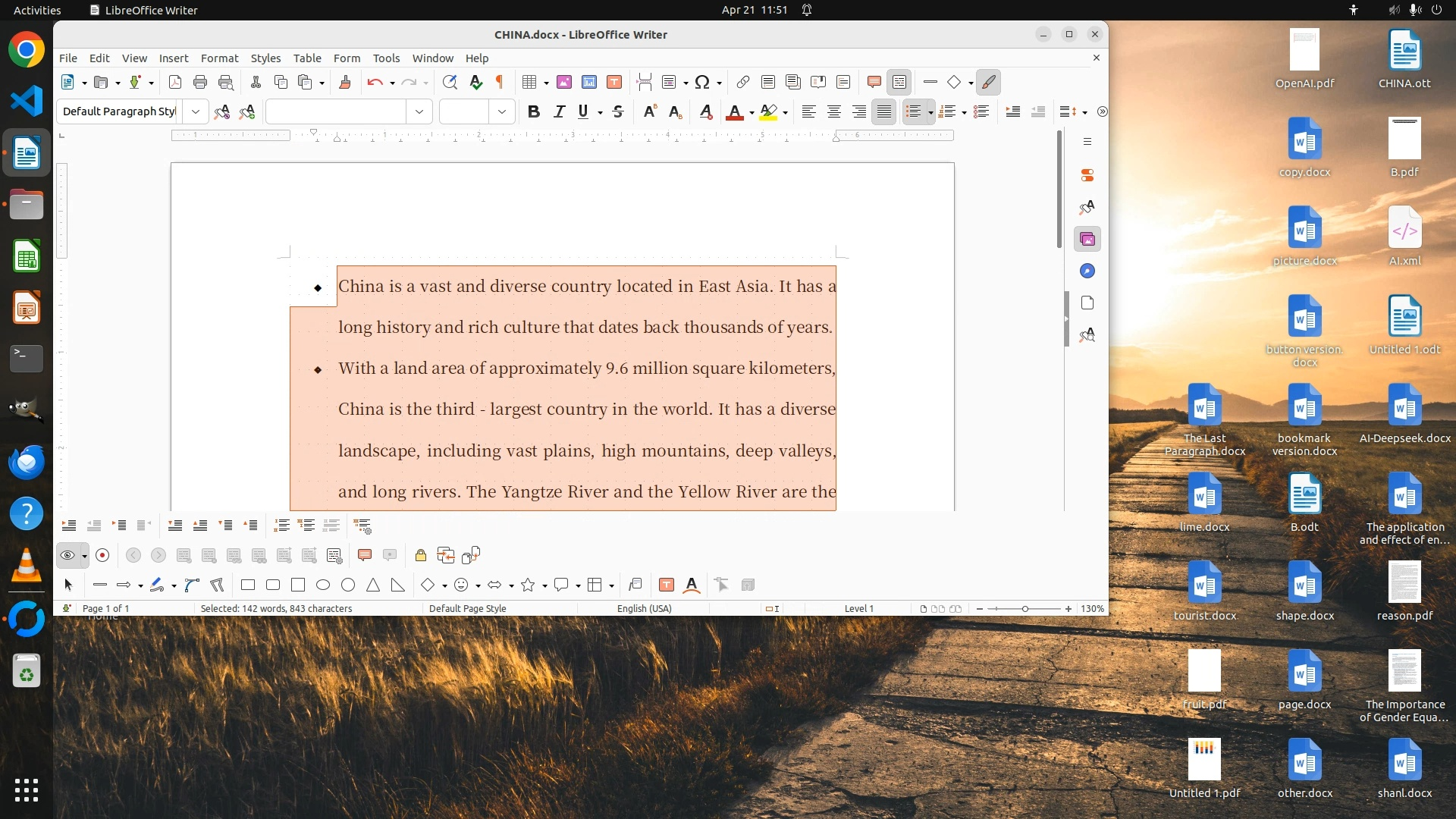Click the zoom slider in status bar
The width and height of the screenshot is (1456, 819).
[x=1025, y=608]
